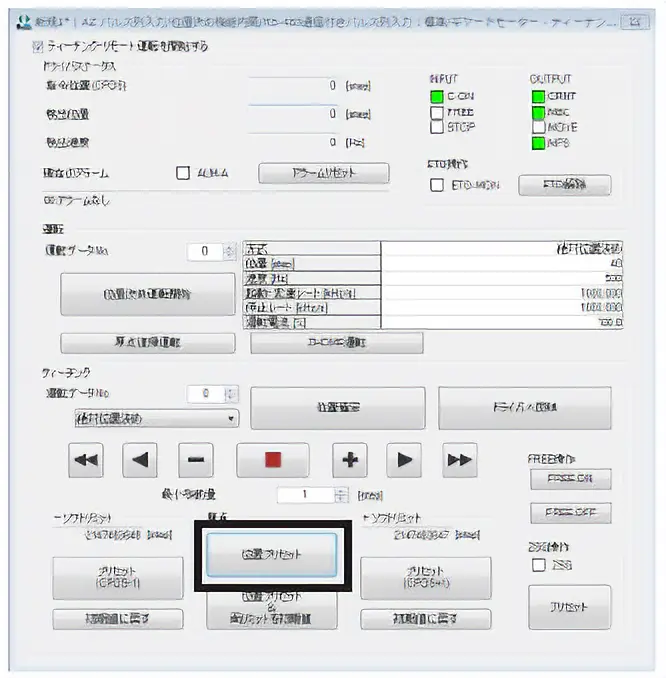Toggle the STOP input checkbox
This screenshot has width=666, height=678.
point(437,127)
